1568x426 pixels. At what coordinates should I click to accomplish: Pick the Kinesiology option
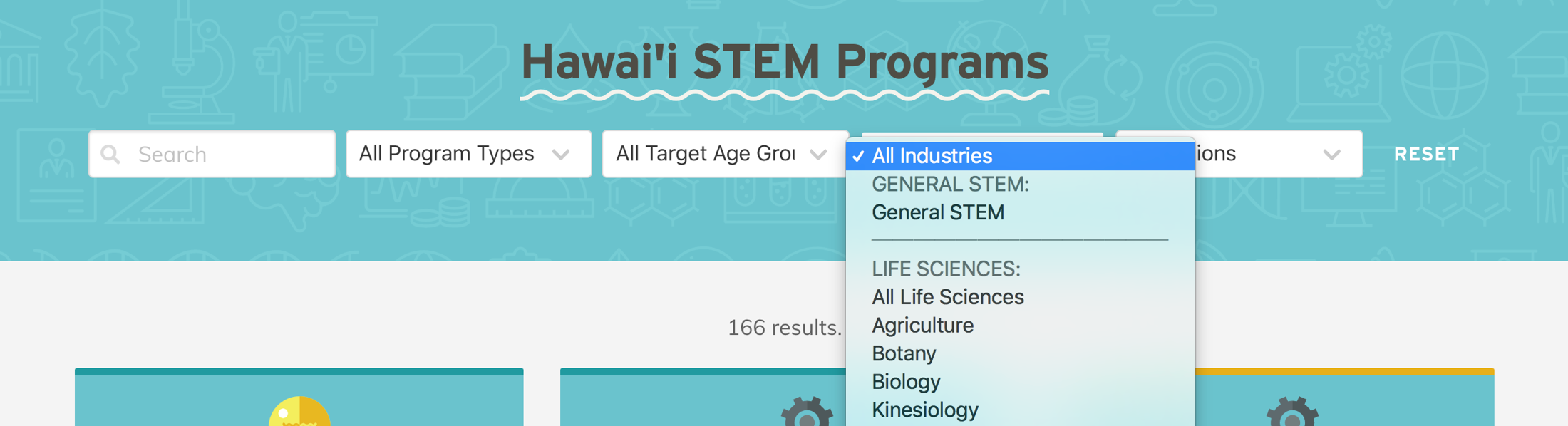(925, 410)
